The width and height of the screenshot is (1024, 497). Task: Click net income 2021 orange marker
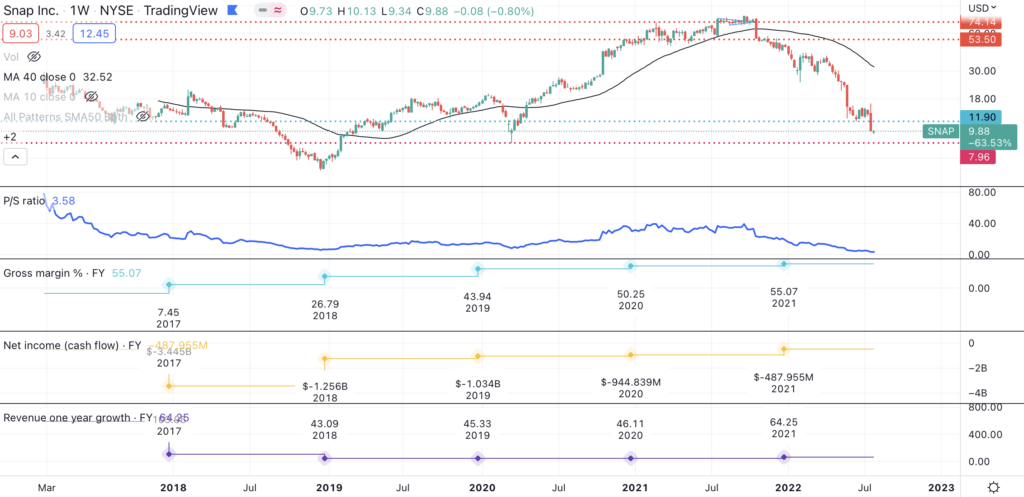784,349
